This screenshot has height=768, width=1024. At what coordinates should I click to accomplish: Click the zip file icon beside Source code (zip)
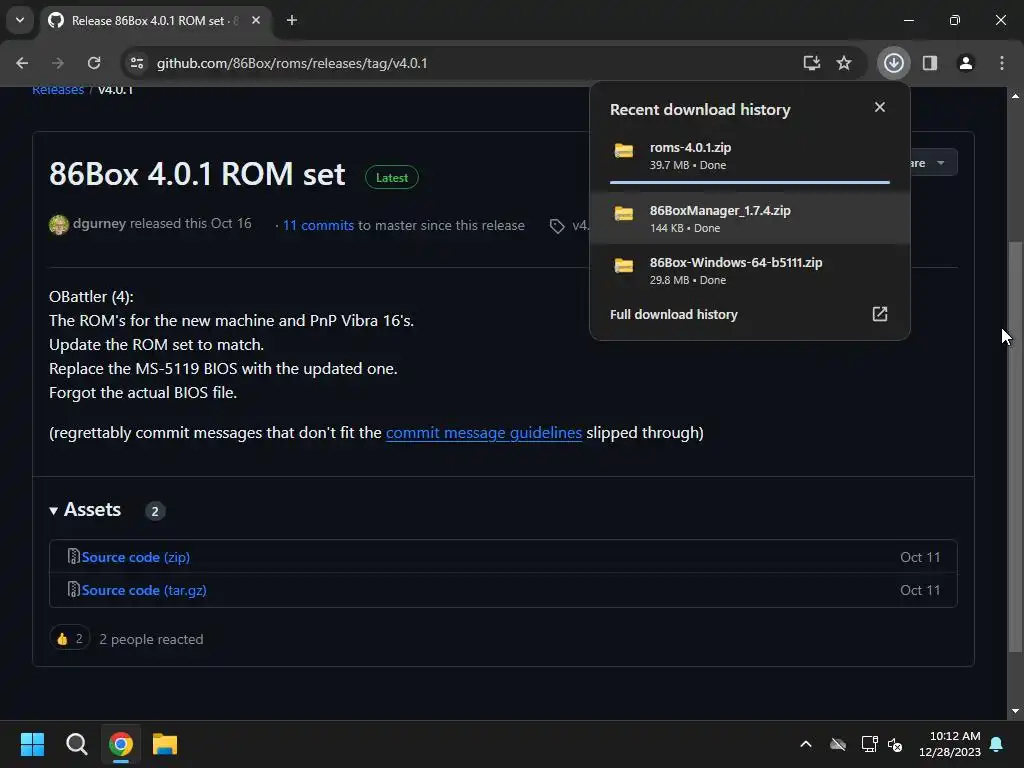(x=73, y=556)
